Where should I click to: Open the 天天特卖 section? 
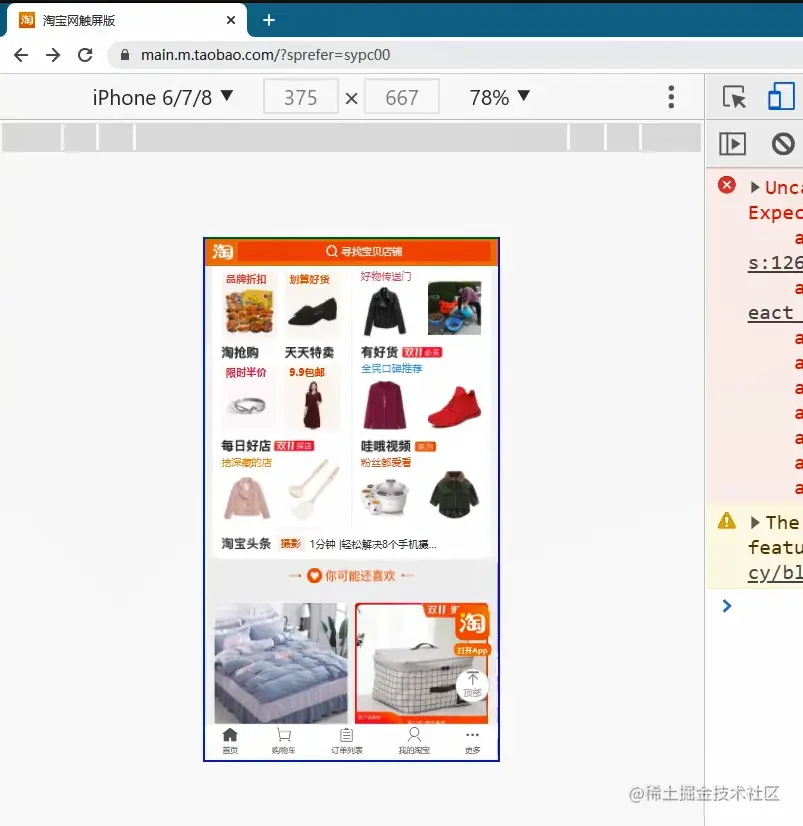click(309, 352)
